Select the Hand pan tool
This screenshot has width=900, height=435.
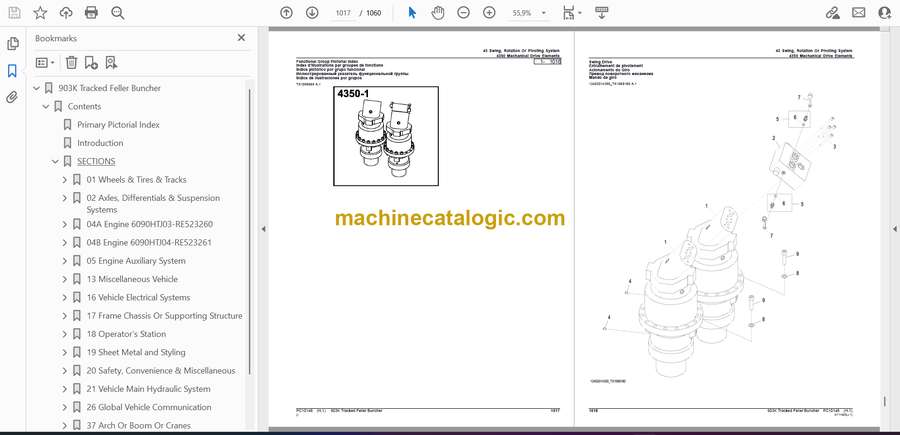(x=438, y=13)
